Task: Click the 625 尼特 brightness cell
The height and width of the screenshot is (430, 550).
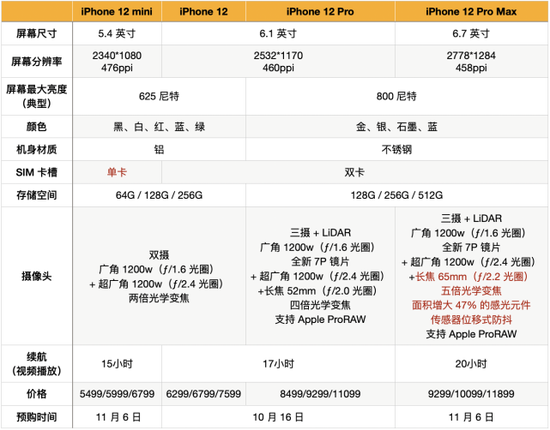Action: pyautogui.click(x=159, y=96)
